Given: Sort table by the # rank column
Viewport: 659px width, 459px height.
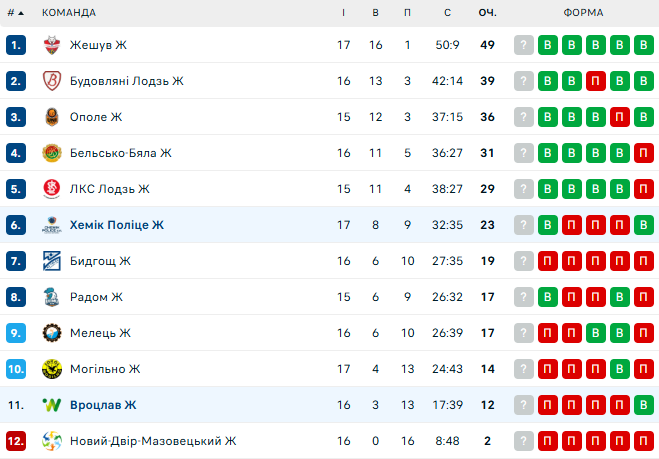Looking at the screenshot, I should (15, 13).
